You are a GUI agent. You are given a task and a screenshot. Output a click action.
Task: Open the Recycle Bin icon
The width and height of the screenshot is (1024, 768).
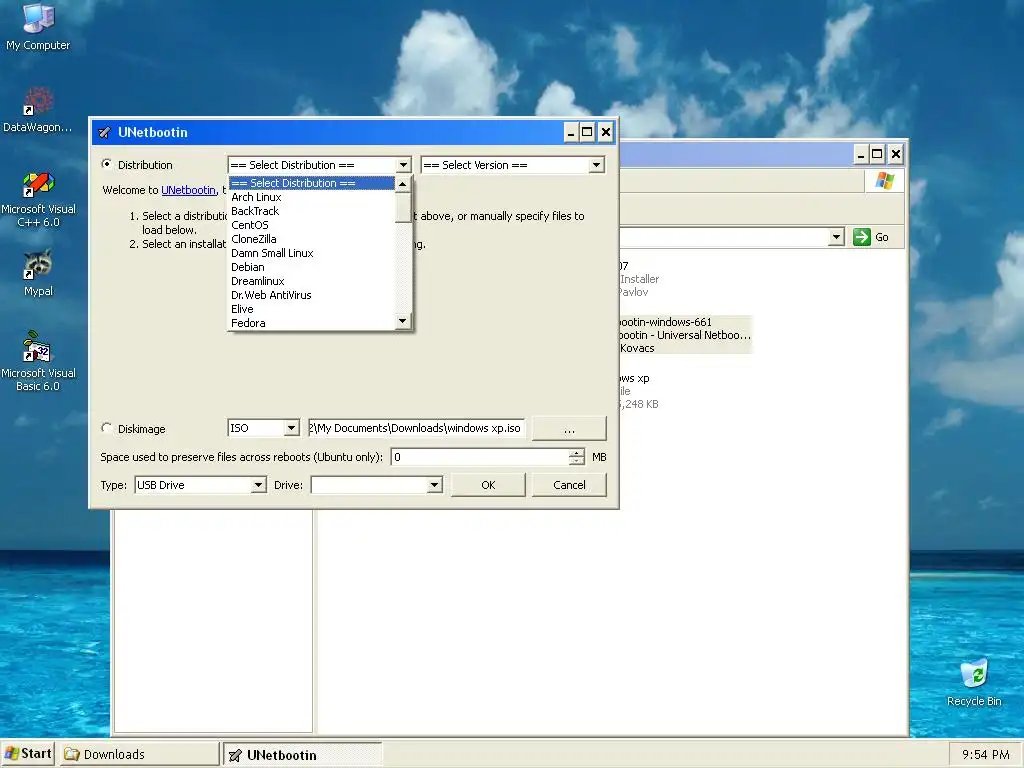974,683
